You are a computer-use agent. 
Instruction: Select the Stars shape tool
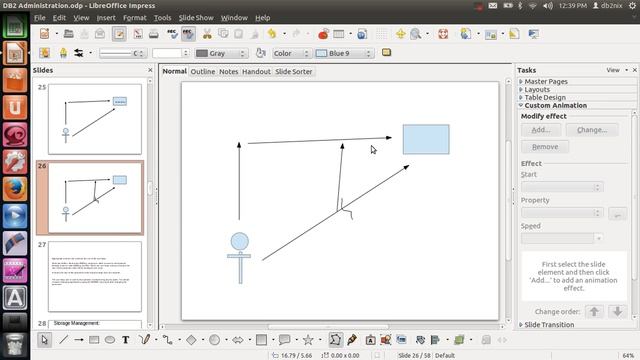[308, 340]
